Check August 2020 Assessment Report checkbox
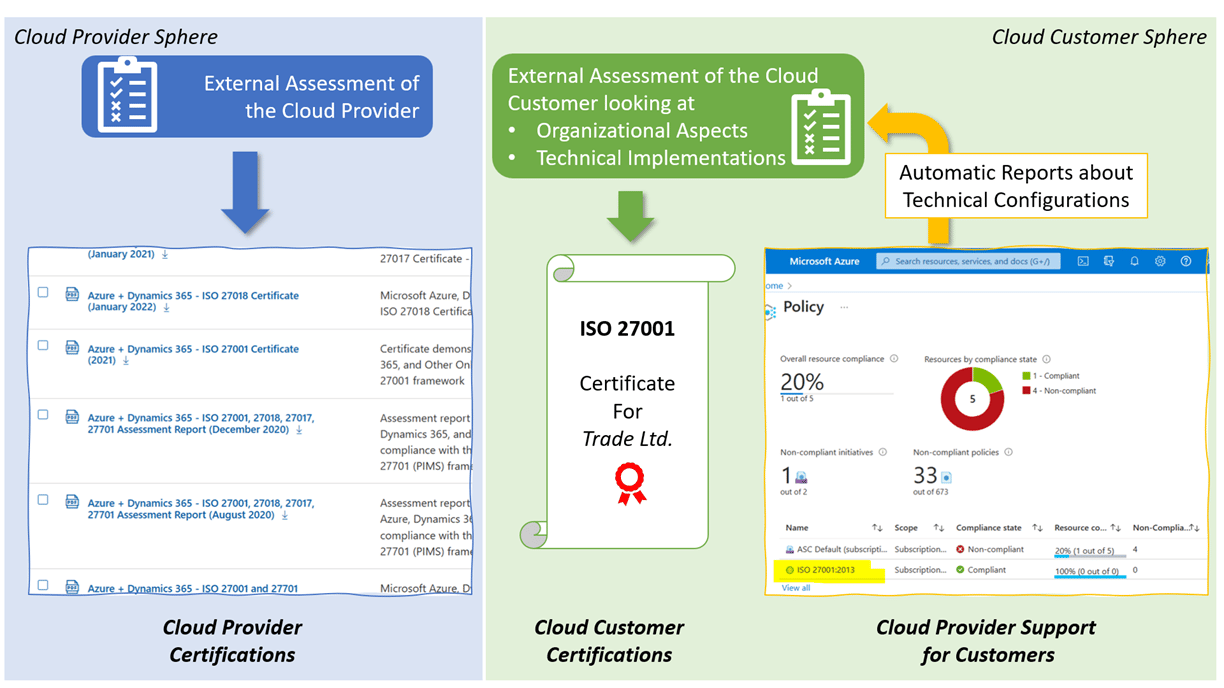The width and height of the screenshot is (1224, 688). tap(43, 499)
